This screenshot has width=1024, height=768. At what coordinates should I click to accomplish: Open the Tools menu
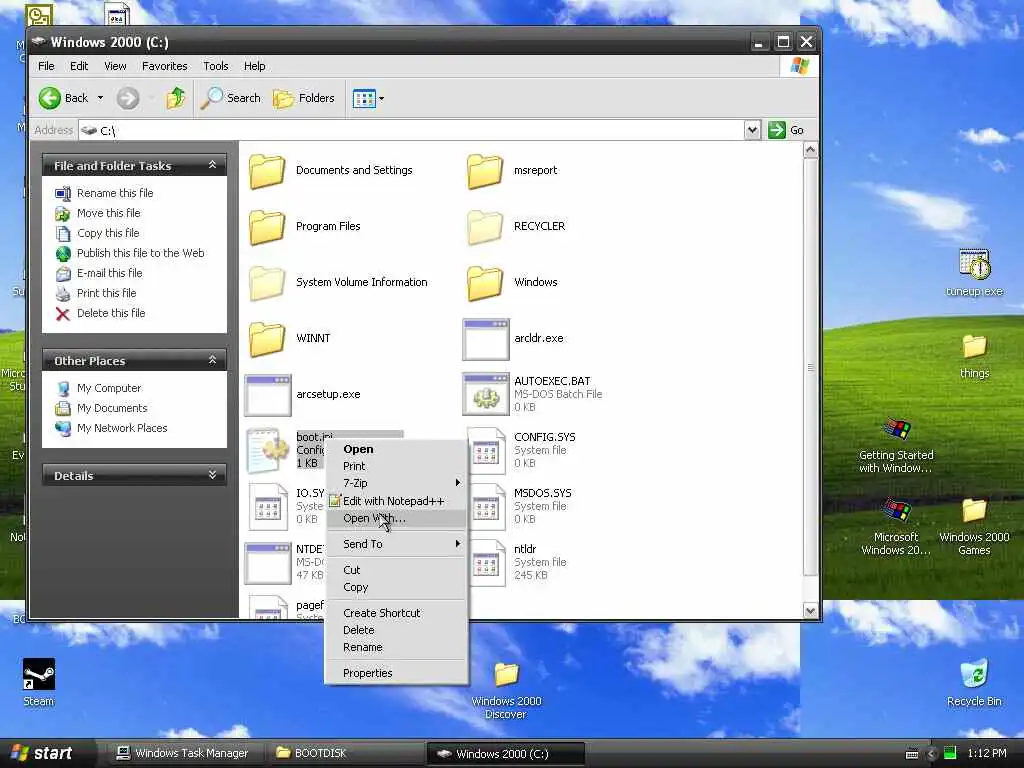216,66
